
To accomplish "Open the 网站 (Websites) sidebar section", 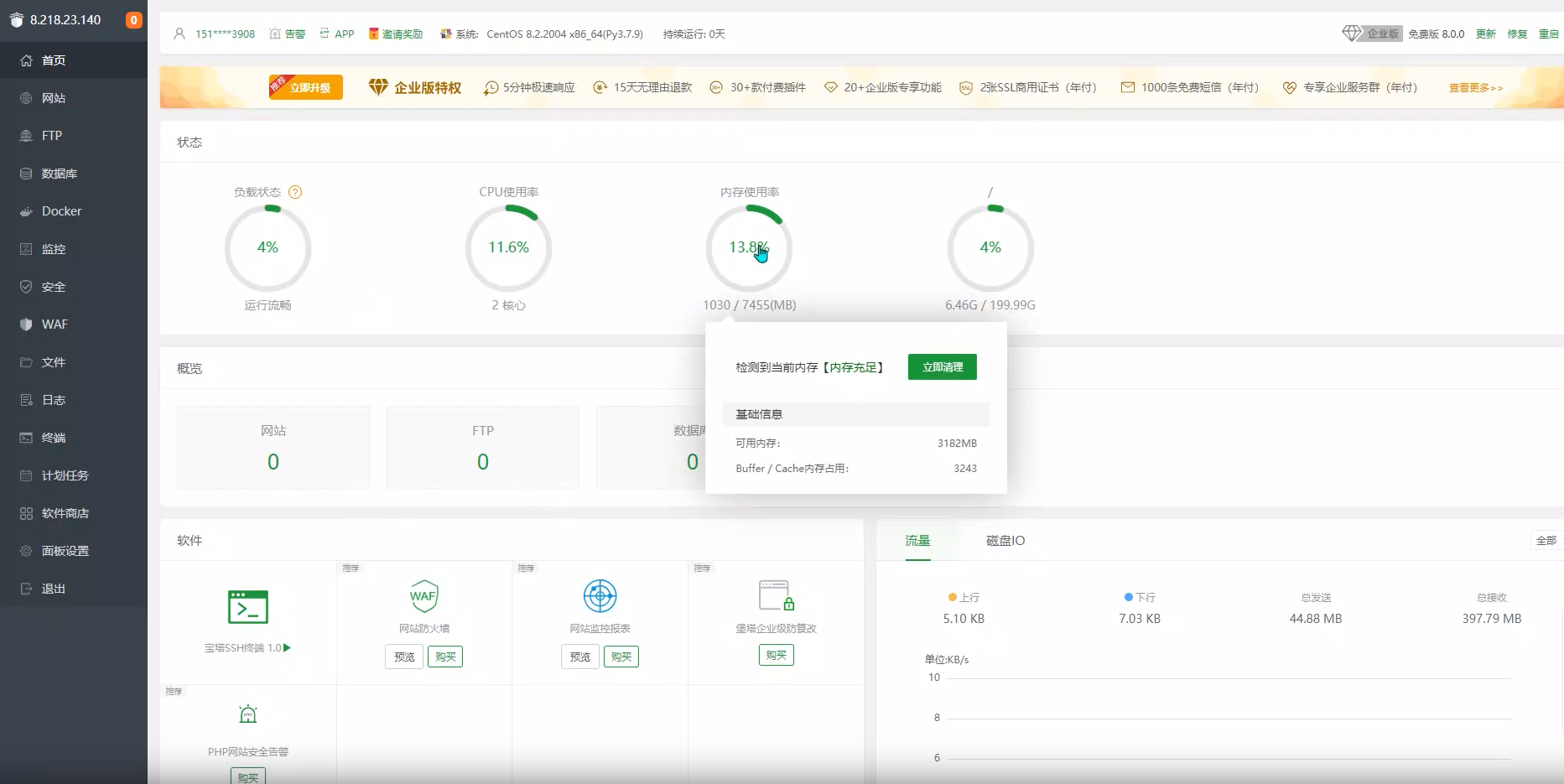I will click(x=54, y=97).
